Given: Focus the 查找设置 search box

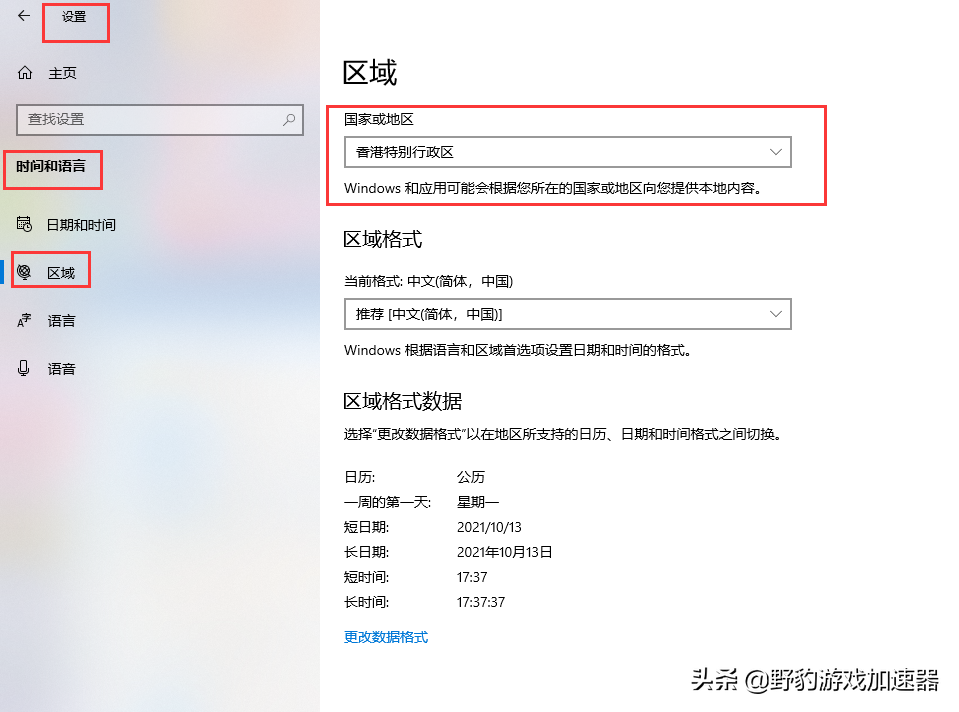Looking at the screenshot, I should 160,119.
